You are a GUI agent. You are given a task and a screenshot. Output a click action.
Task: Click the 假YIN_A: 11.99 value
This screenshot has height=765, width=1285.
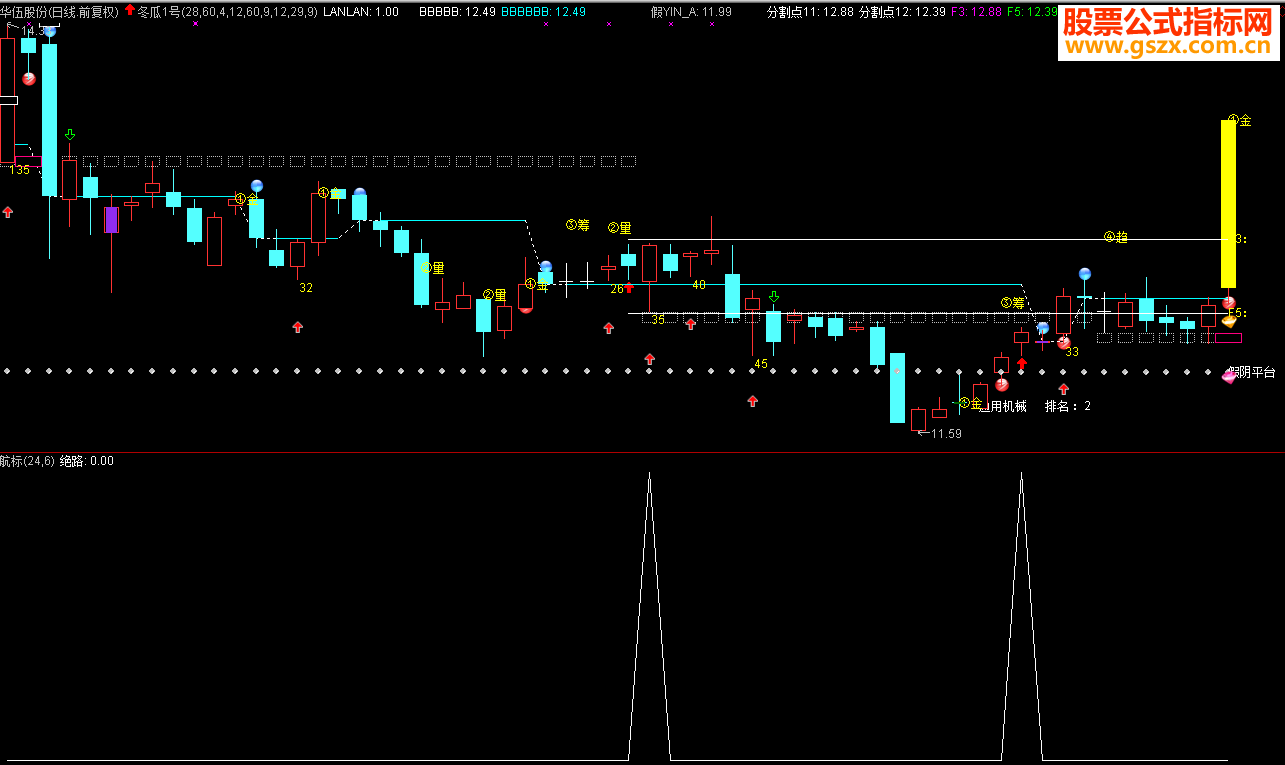tap(691, 12)
